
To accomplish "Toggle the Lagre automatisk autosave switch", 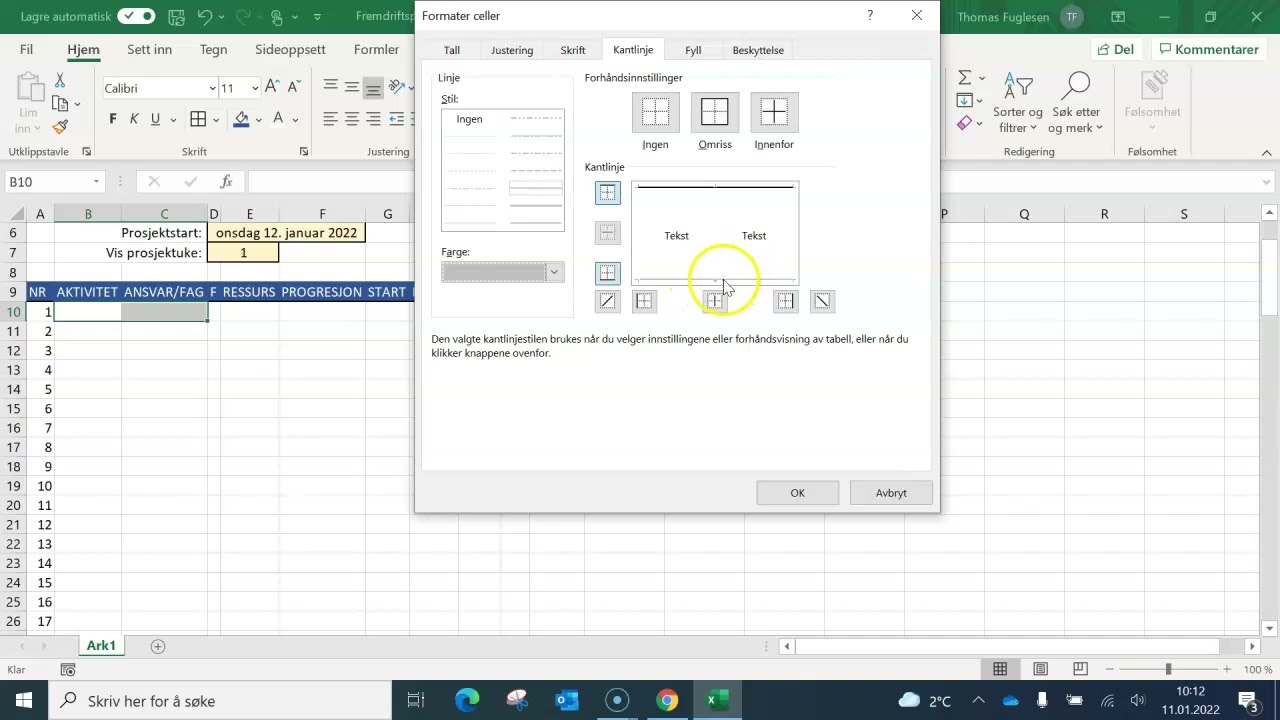I will [136, 16].
